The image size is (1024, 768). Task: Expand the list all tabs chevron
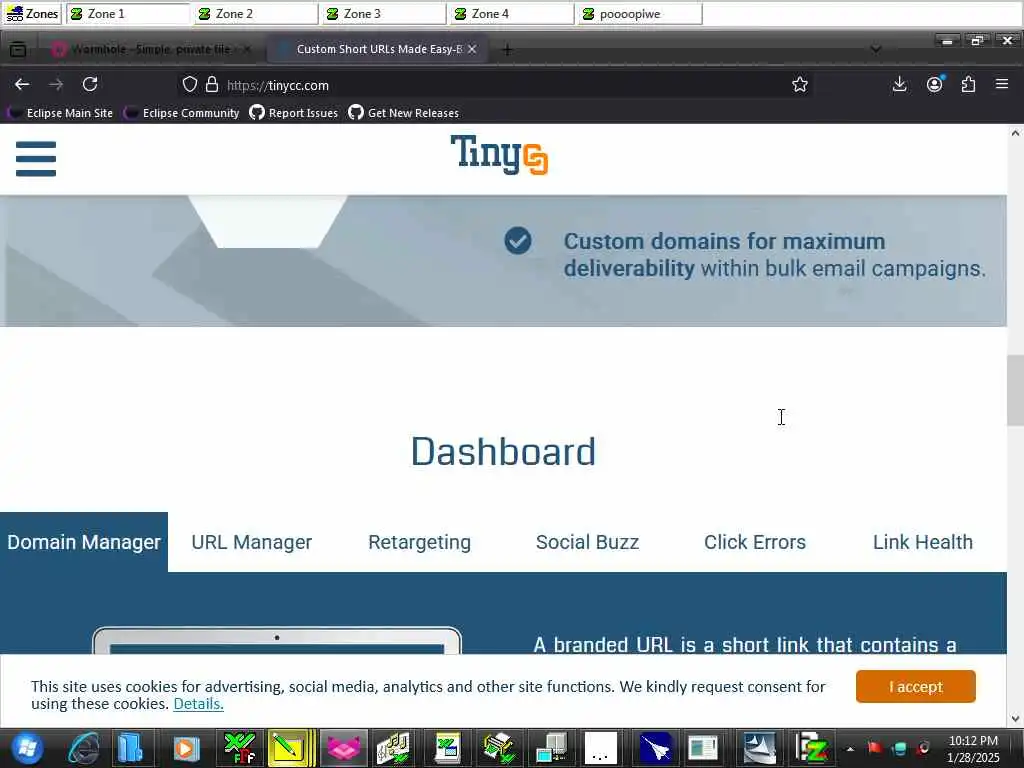876,50
